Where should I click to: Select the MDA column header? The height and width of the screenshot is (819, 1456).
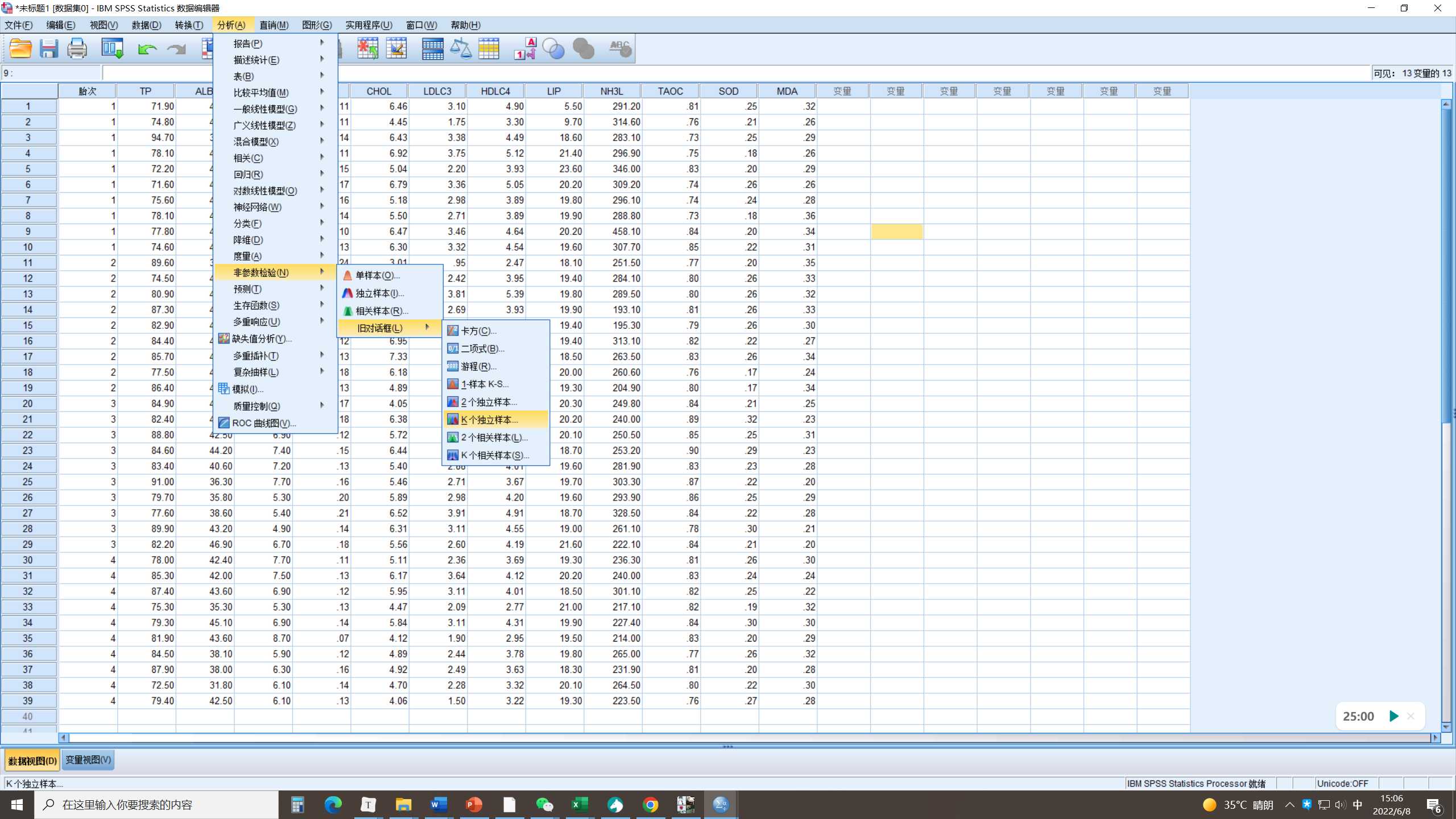pos(787,91)
